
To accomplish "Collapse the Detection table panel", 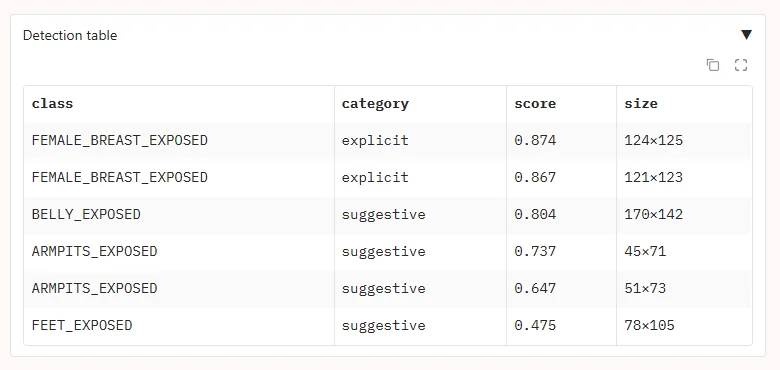I will [746, 35].
